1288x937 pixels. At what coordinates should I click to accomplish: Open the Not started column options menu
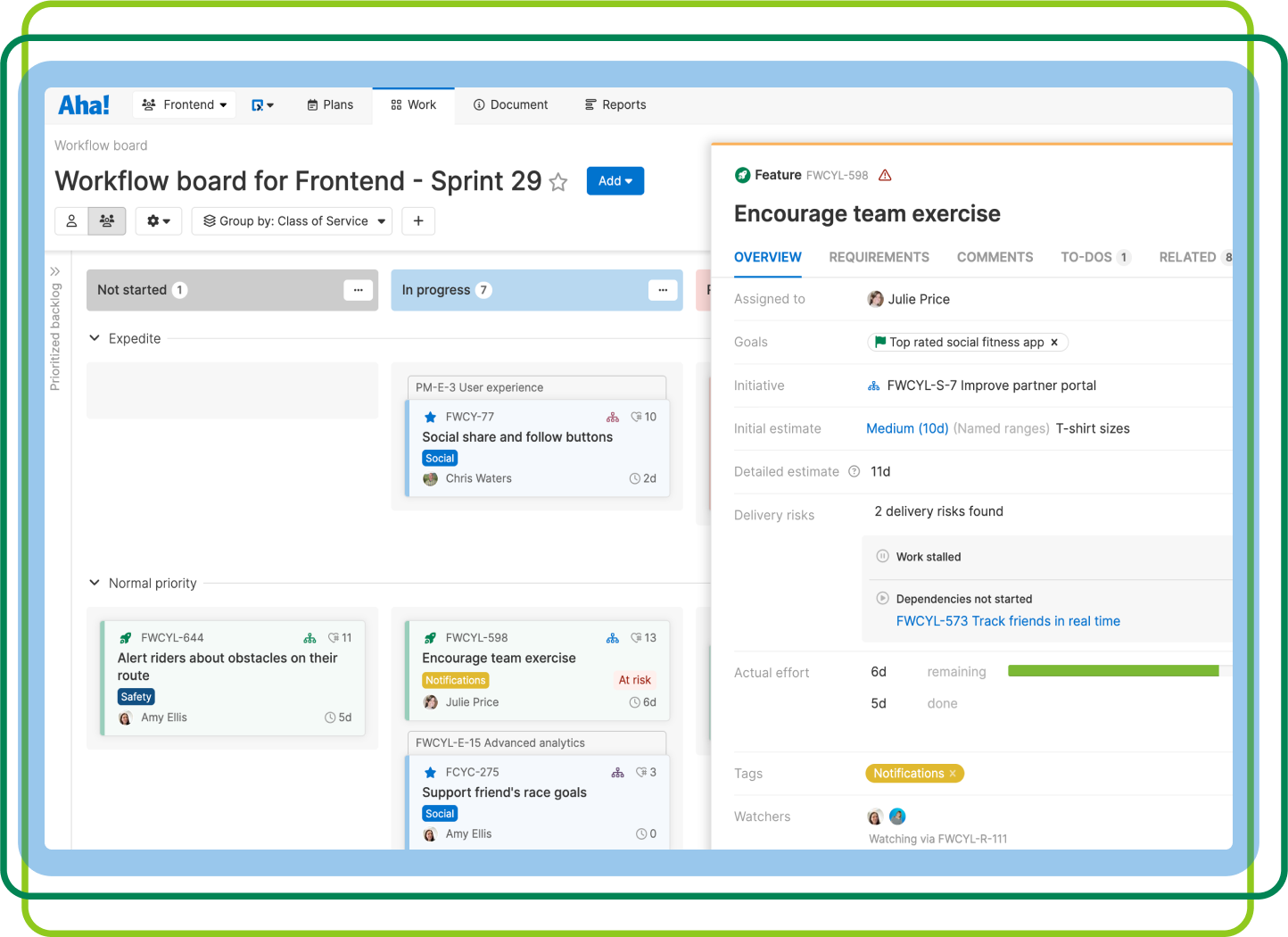click(x=358, y=290)
